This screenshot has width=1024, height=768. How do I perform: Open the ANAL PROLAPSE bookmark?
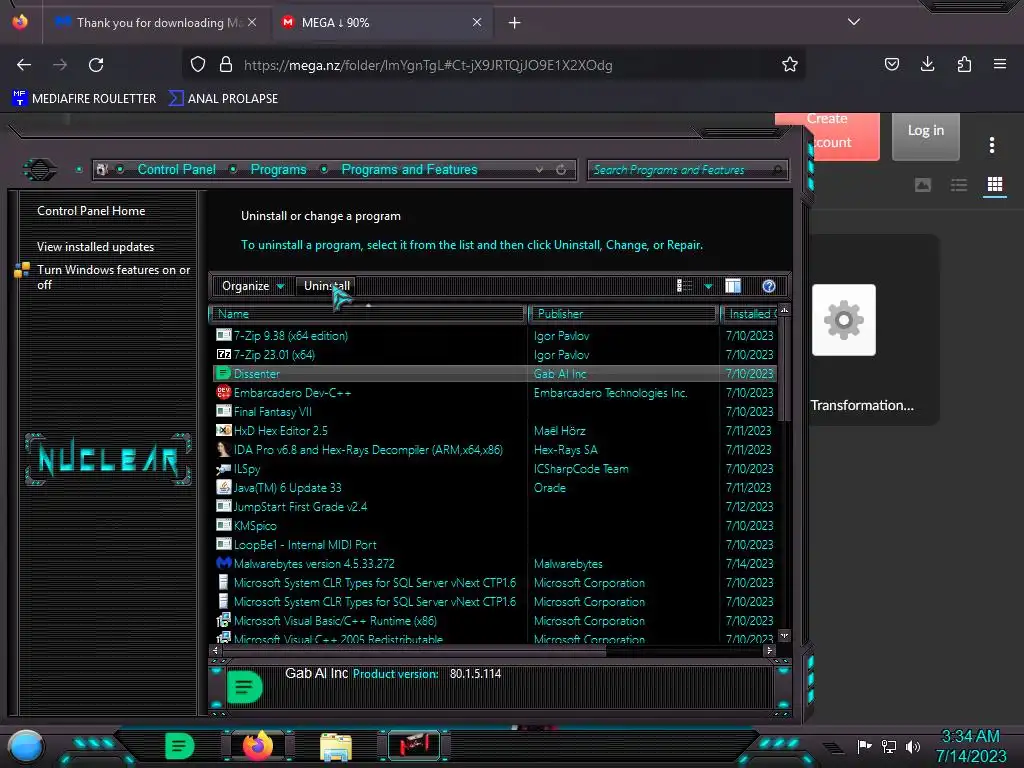pyautogui.click(x=223, y=99)
